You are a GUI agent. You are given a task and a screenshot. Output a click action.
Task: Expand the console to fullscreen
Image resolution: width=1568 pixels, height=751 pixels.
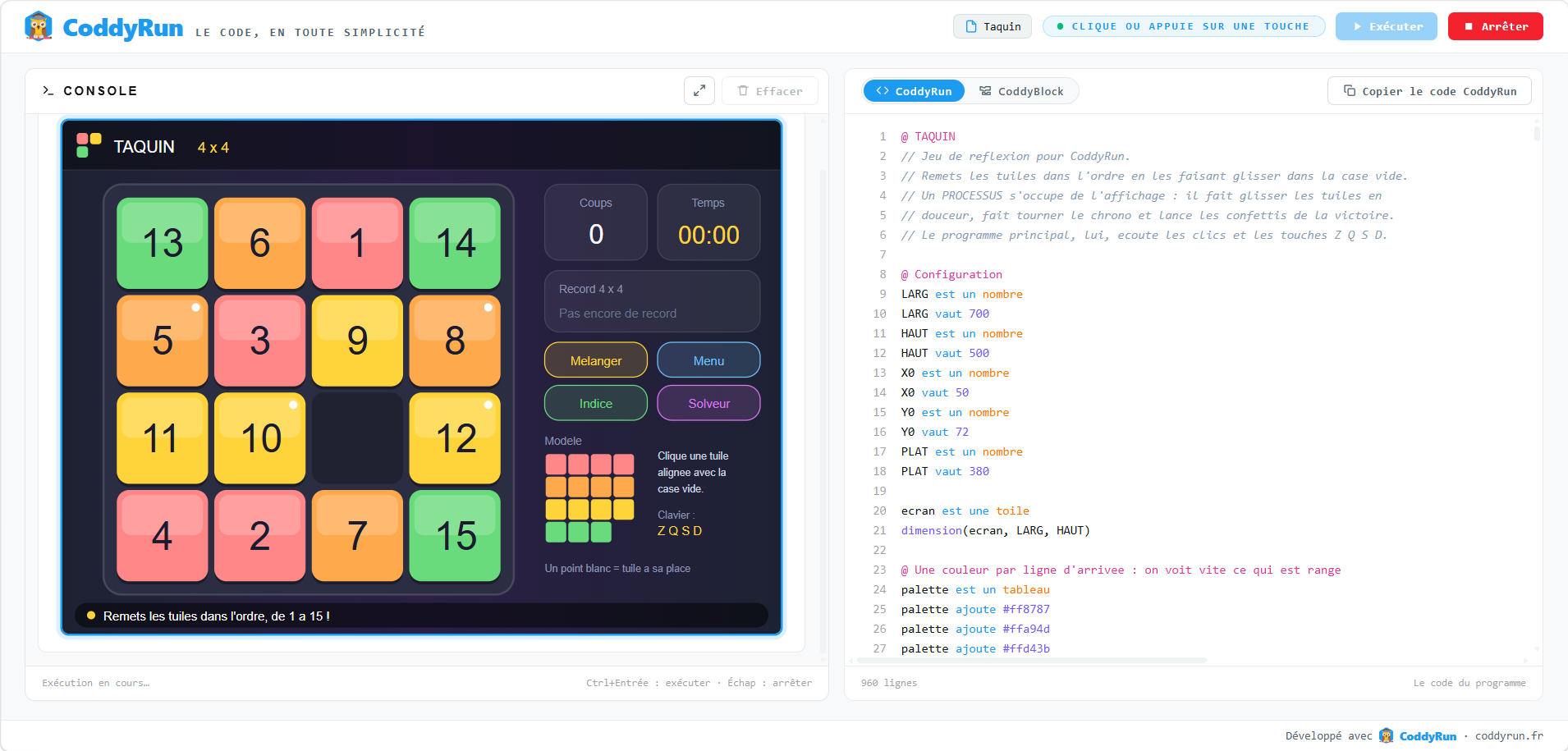click(699, 91)
